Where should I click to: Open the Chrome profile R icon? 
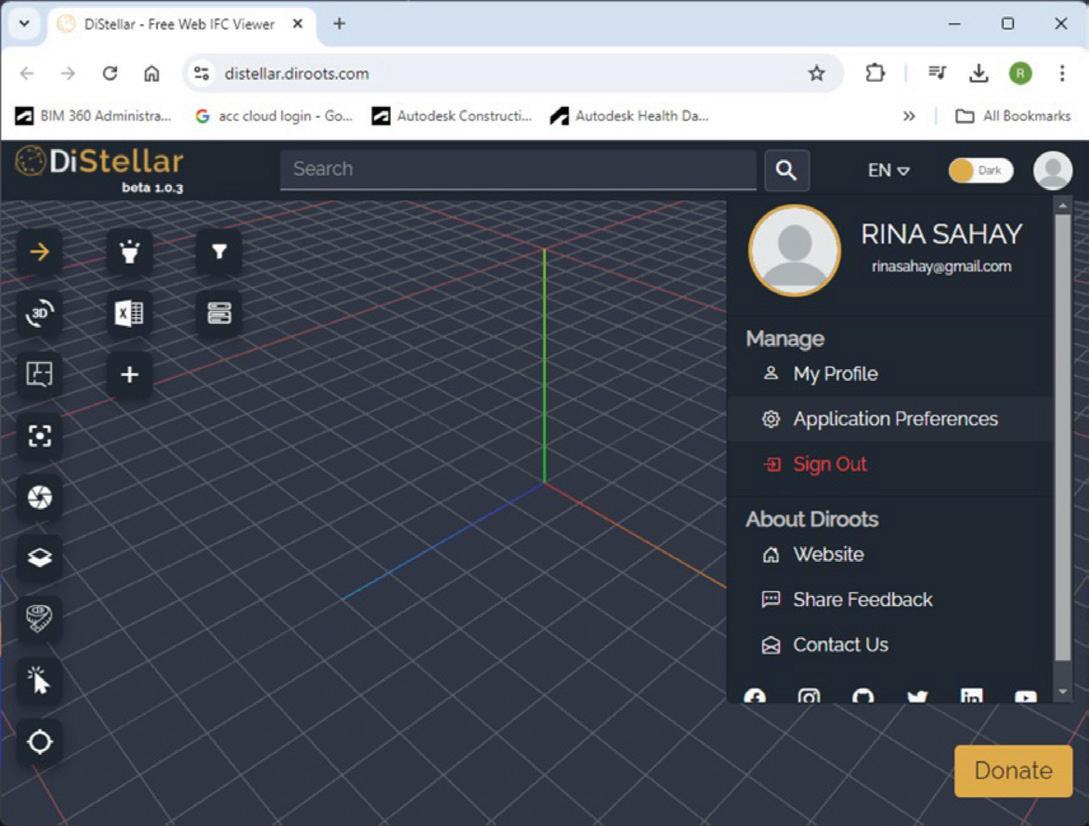tap(1020, 74)
